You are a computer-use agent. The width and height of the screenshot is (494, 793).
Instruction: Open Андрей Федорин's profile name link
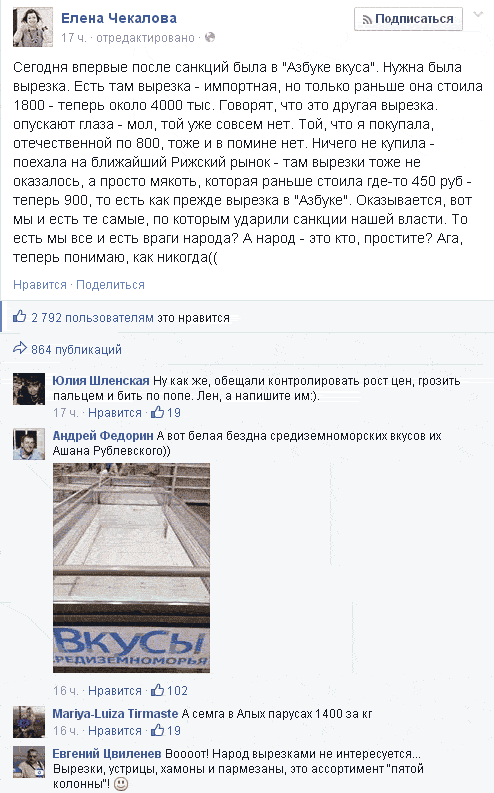pos(103,435)
